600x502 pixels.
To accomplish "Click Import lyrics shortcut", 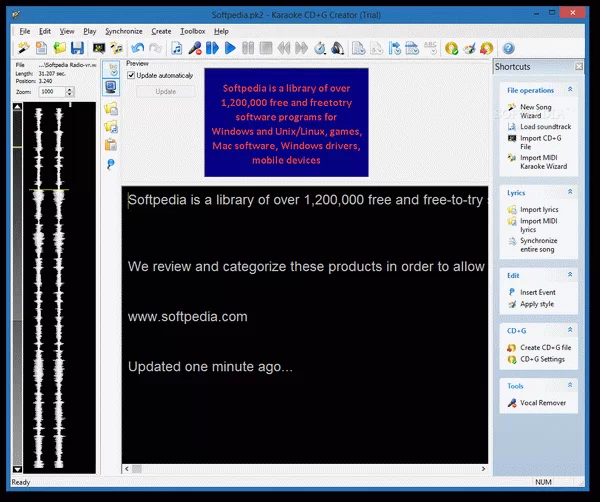I will pos(539,209).
